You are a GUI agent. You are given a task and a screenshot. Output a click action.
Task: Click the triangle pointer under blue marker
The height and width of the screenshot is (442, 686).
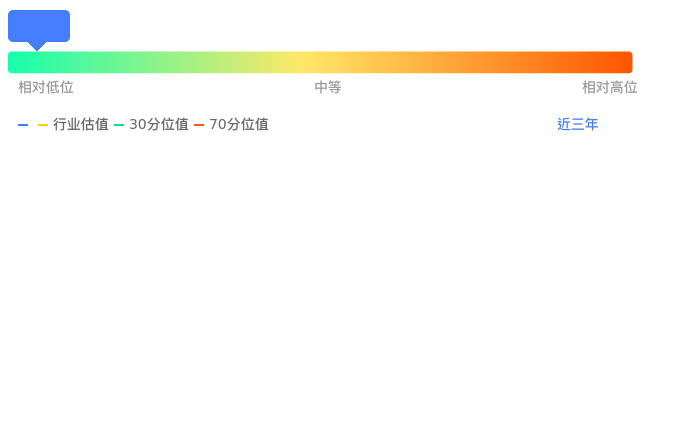37,46
